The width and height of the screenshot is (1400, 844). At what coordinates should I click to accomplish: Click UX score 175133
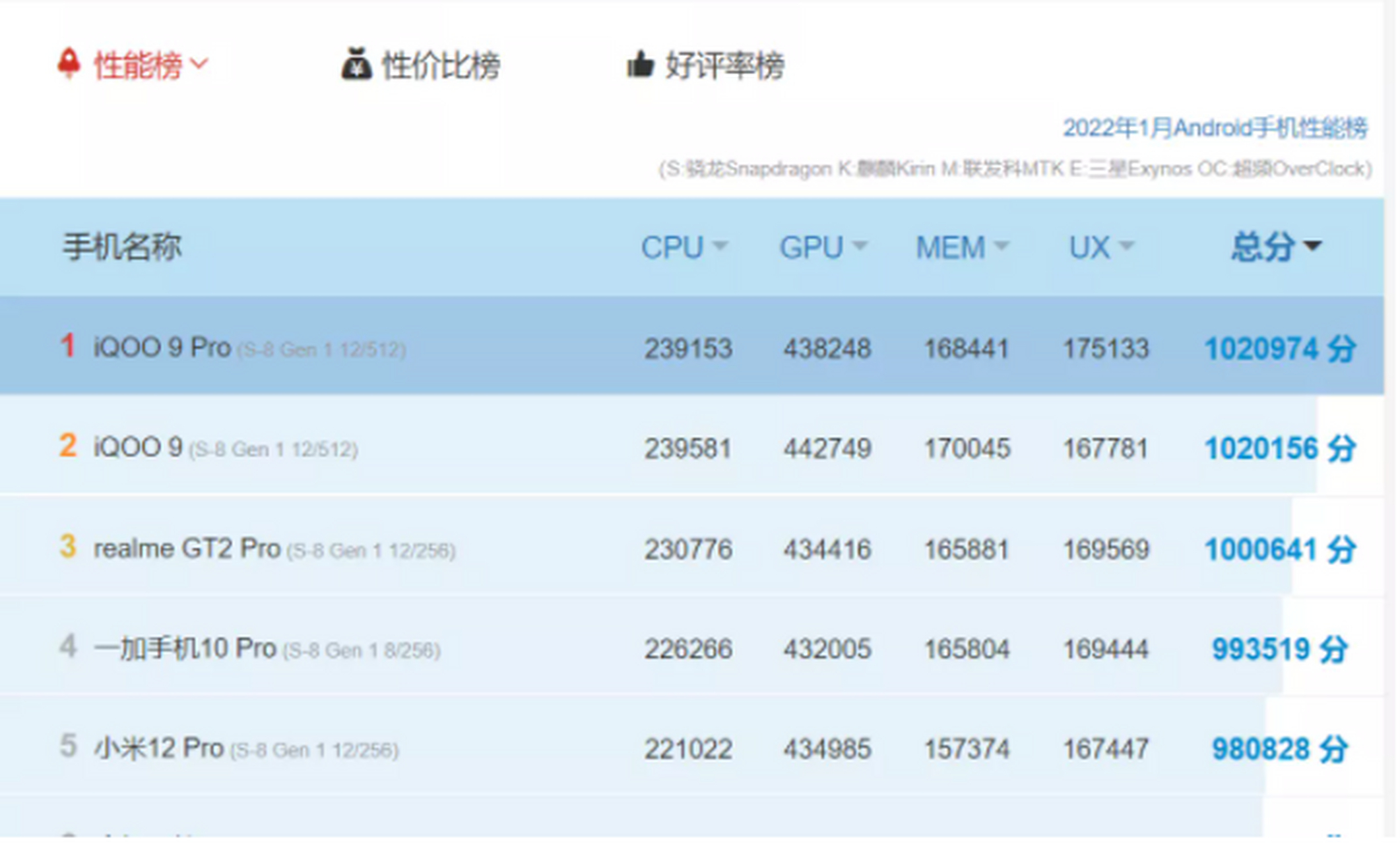coord(1106,348)
